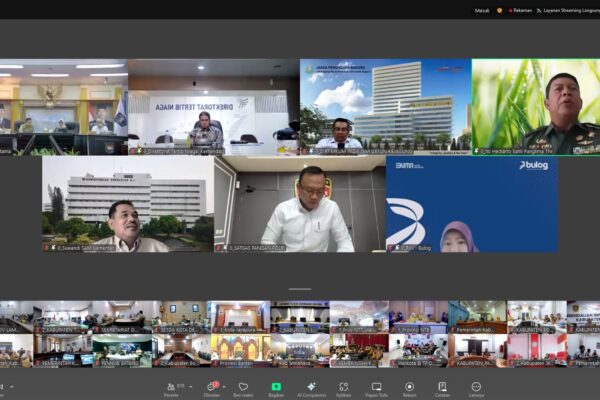Image resolution: width=600 pixels, height=400 pixels.
Task: Expand the audio options arrow at left
Action: (11, 387)
